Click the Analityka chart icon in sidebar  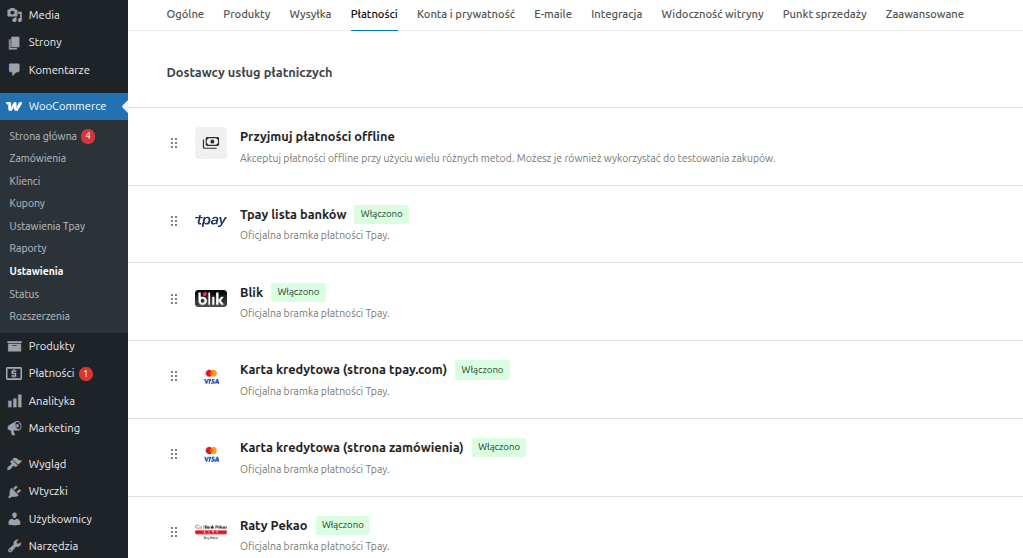[14, 401]
